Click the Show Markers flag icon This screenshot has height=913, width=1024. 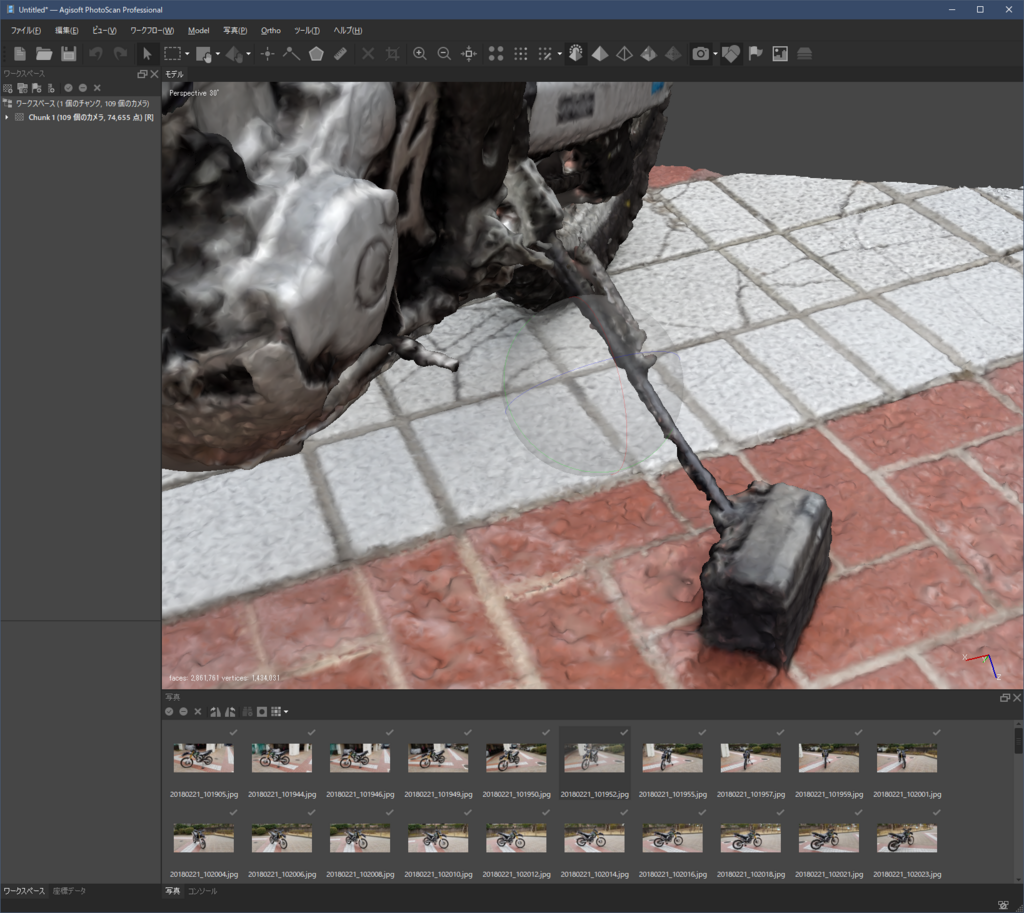point(756,54)
